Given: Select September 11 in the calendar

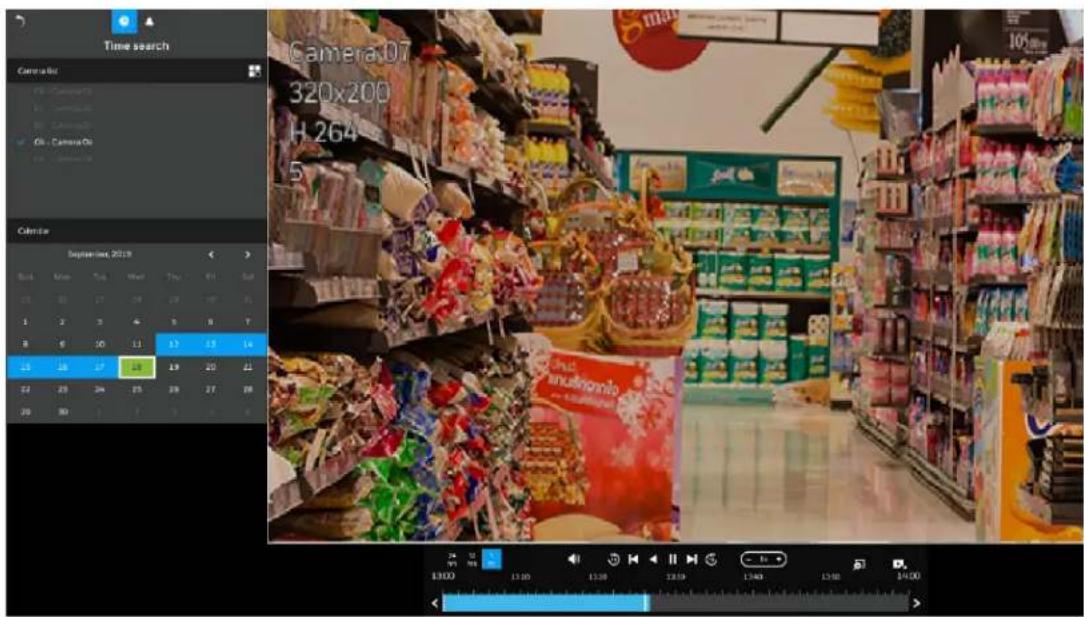Looking at the screenshot, I should [x=137, y=344].
